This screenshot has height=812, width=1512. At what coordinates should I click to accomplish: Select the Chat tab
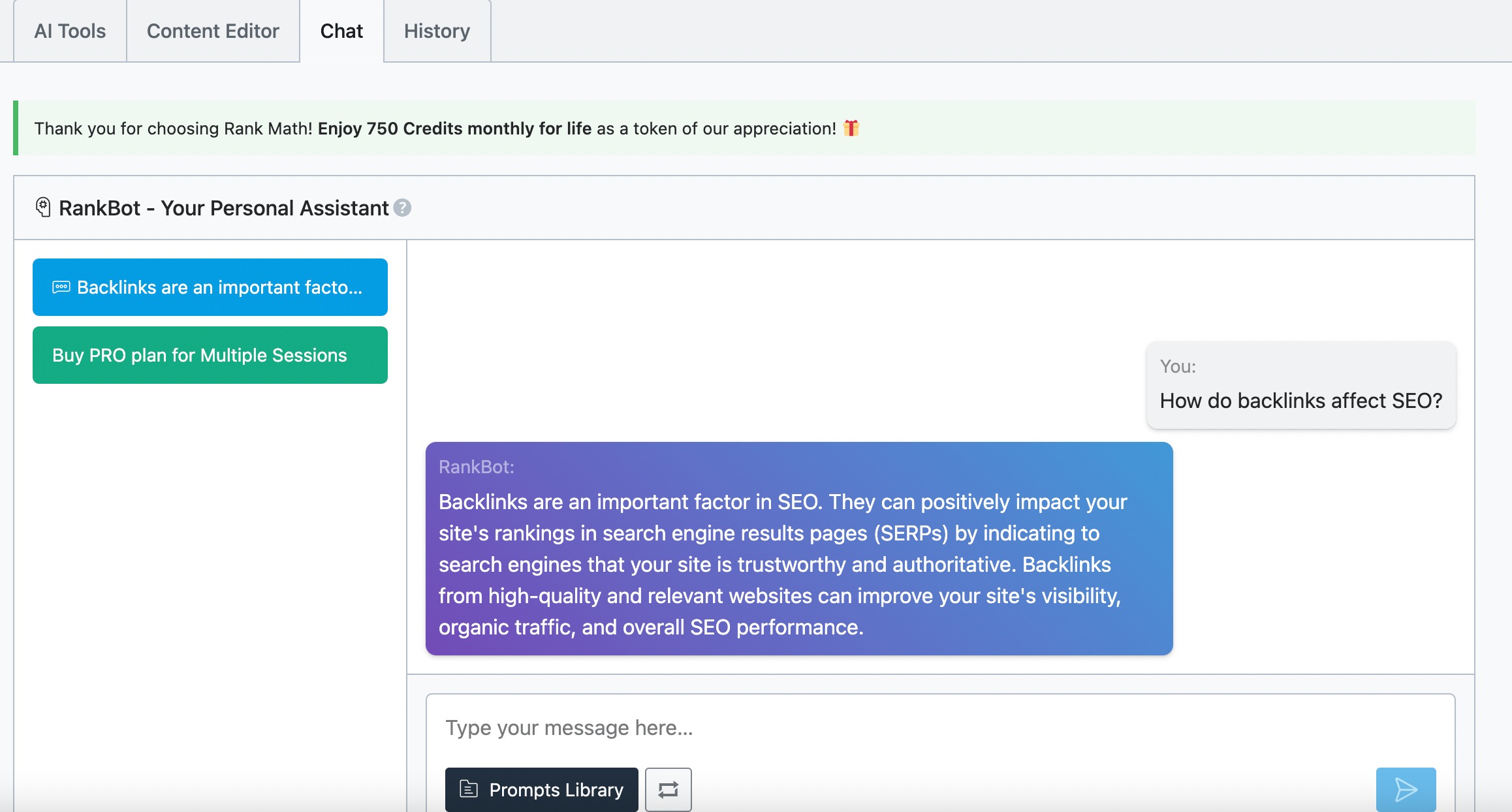pyautogui.click(x=341, y=31)
